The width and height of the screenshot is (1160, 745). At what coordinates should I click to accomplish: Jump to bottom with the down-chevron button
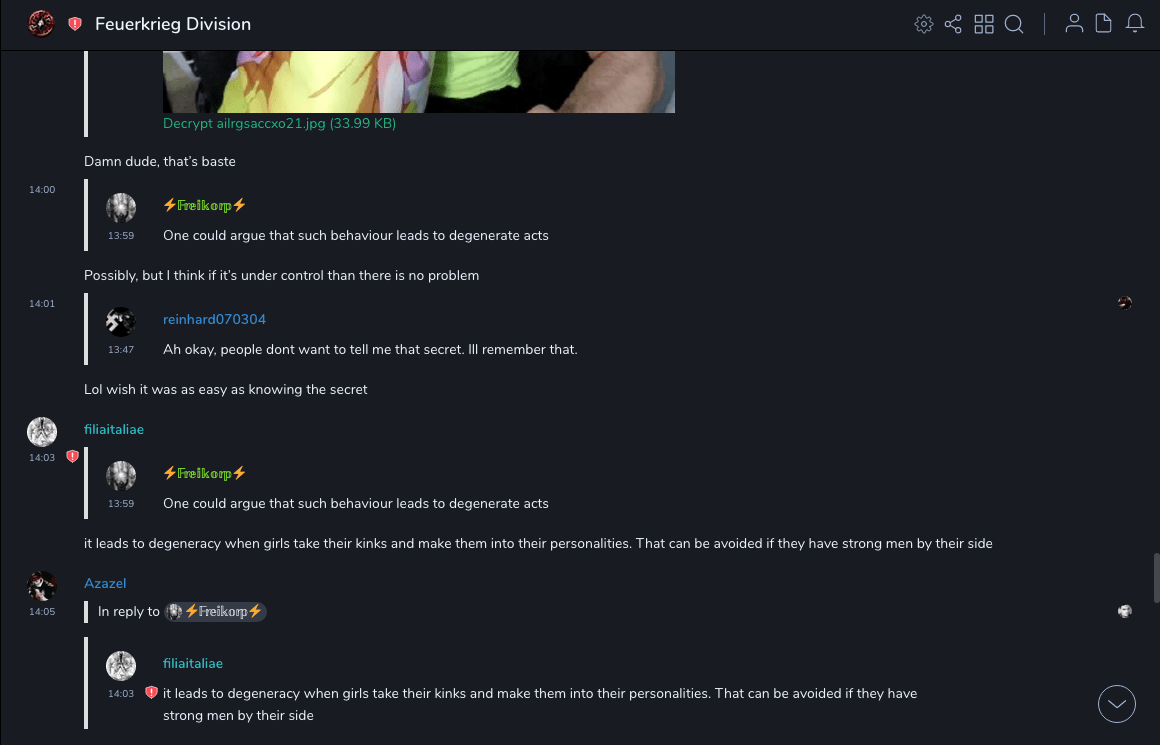click(1117, 704)
